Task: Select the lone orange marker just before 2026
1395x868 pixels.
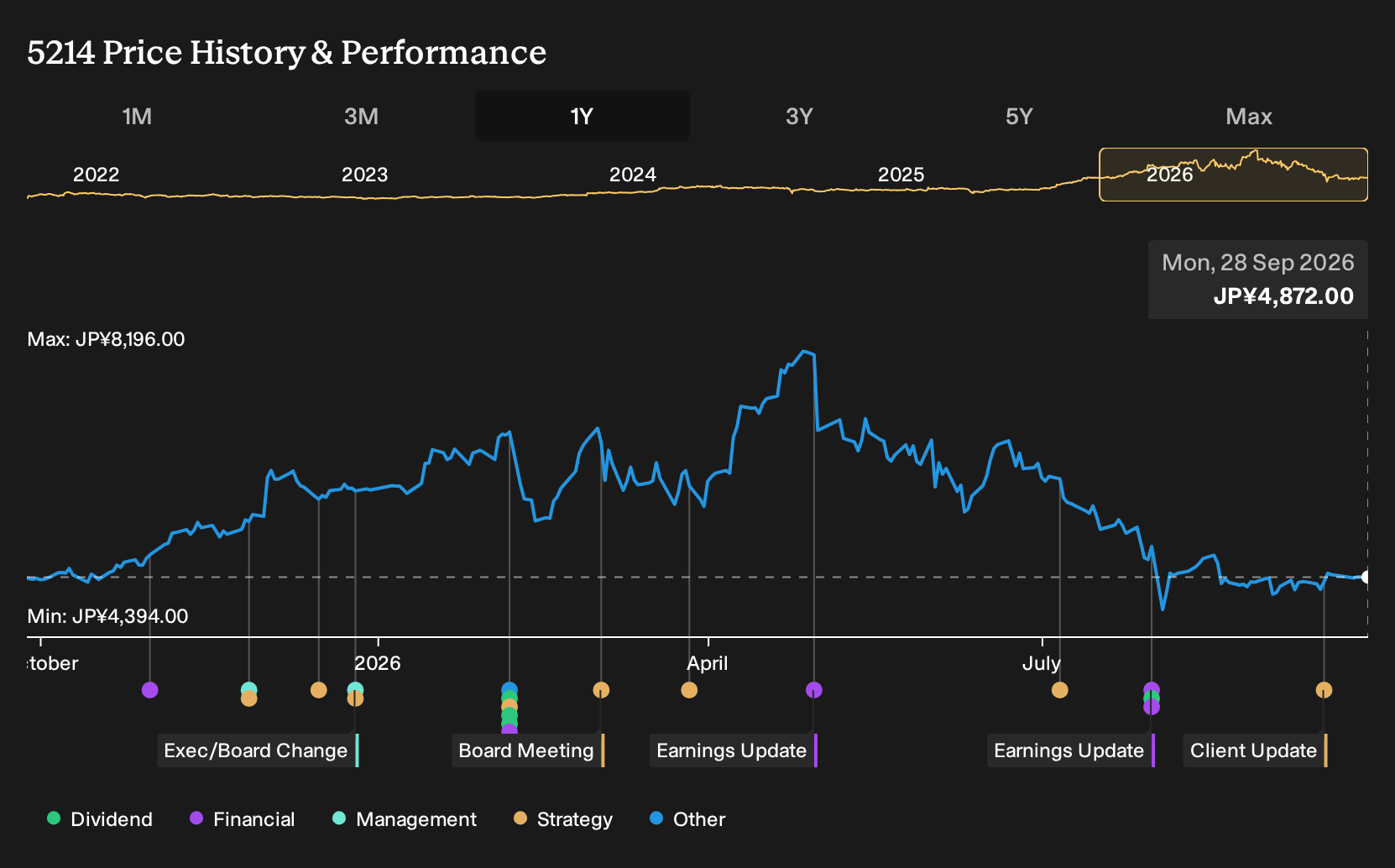Action: (x=318, y=690)
